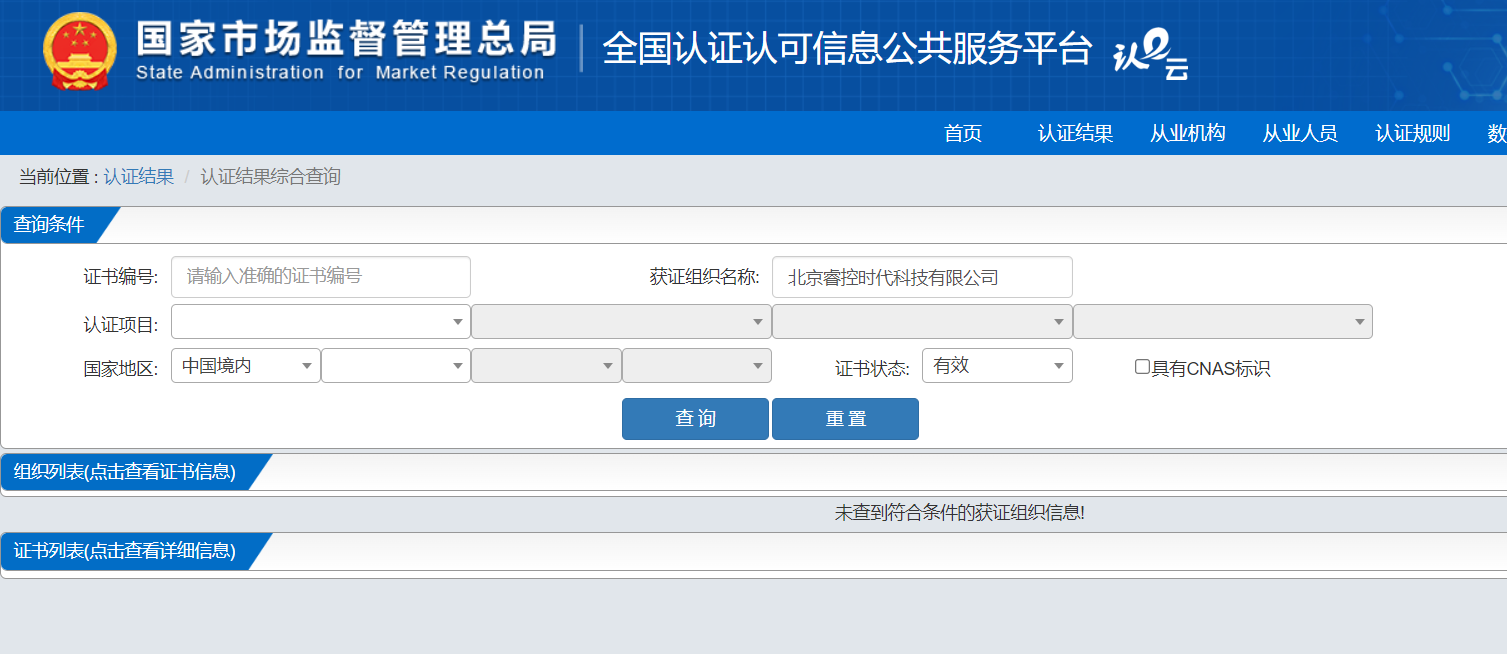Open the 认证结果 navigation menu

point(1075,133)
